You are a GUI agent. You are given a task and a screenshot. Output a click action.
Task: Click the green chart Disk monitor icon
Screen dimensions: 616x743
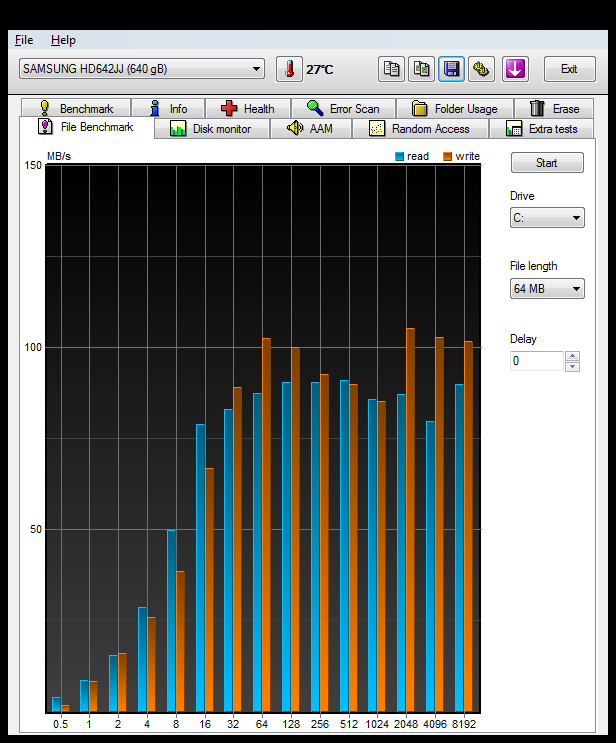178,128
